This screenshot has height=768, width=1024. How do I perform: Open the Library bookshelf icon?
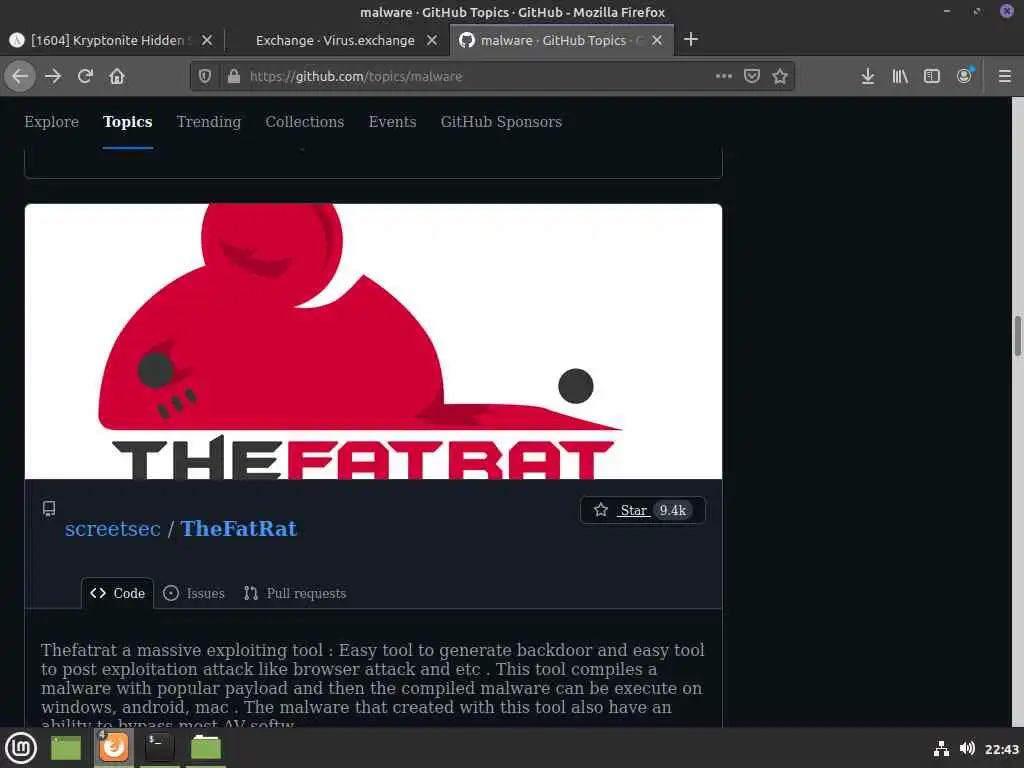[900, 76]
